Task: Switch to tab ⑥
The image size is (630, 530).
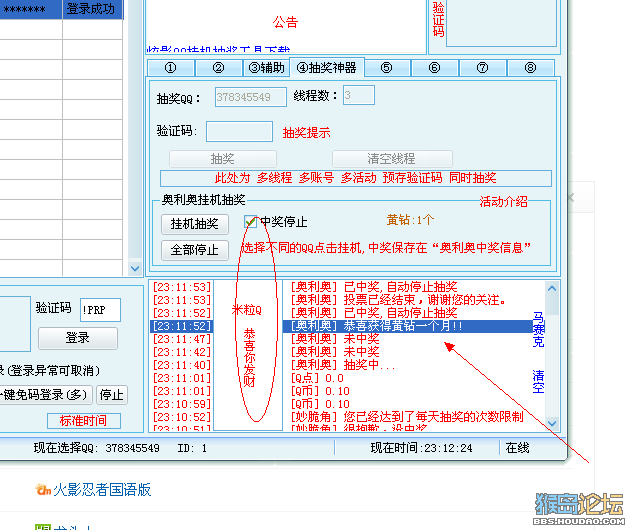Action: (x=434, y=68)
